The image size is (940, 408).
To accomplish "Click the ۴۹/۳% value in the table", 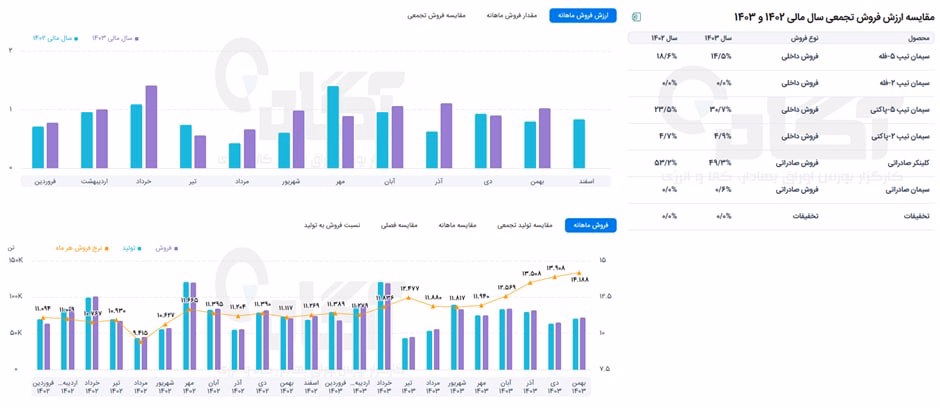I will click(x=721, y=162).
